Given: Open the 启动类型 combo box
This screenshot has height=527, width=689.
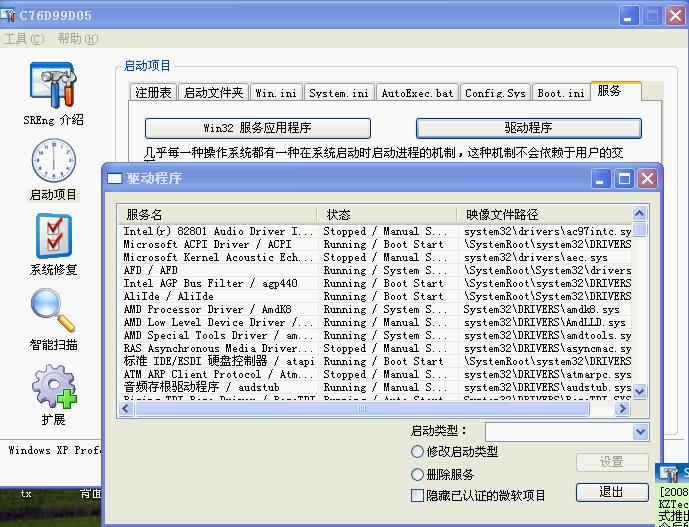Looking at the screenshot, I should point(566,432).
